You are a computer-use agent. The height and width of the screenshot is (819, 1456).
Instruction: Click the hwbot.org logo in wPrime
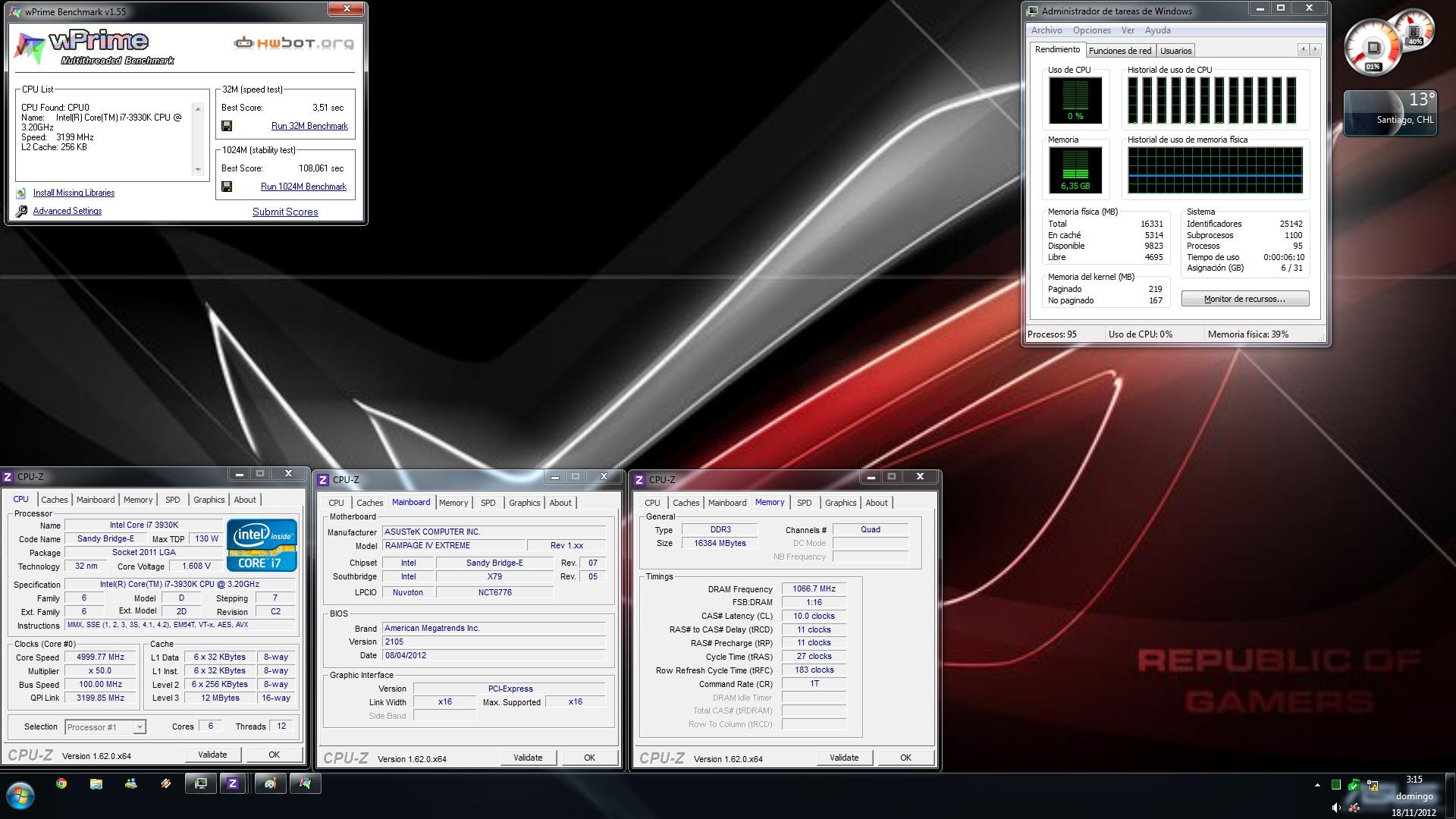pyautogui.click(x=293, y=42)
